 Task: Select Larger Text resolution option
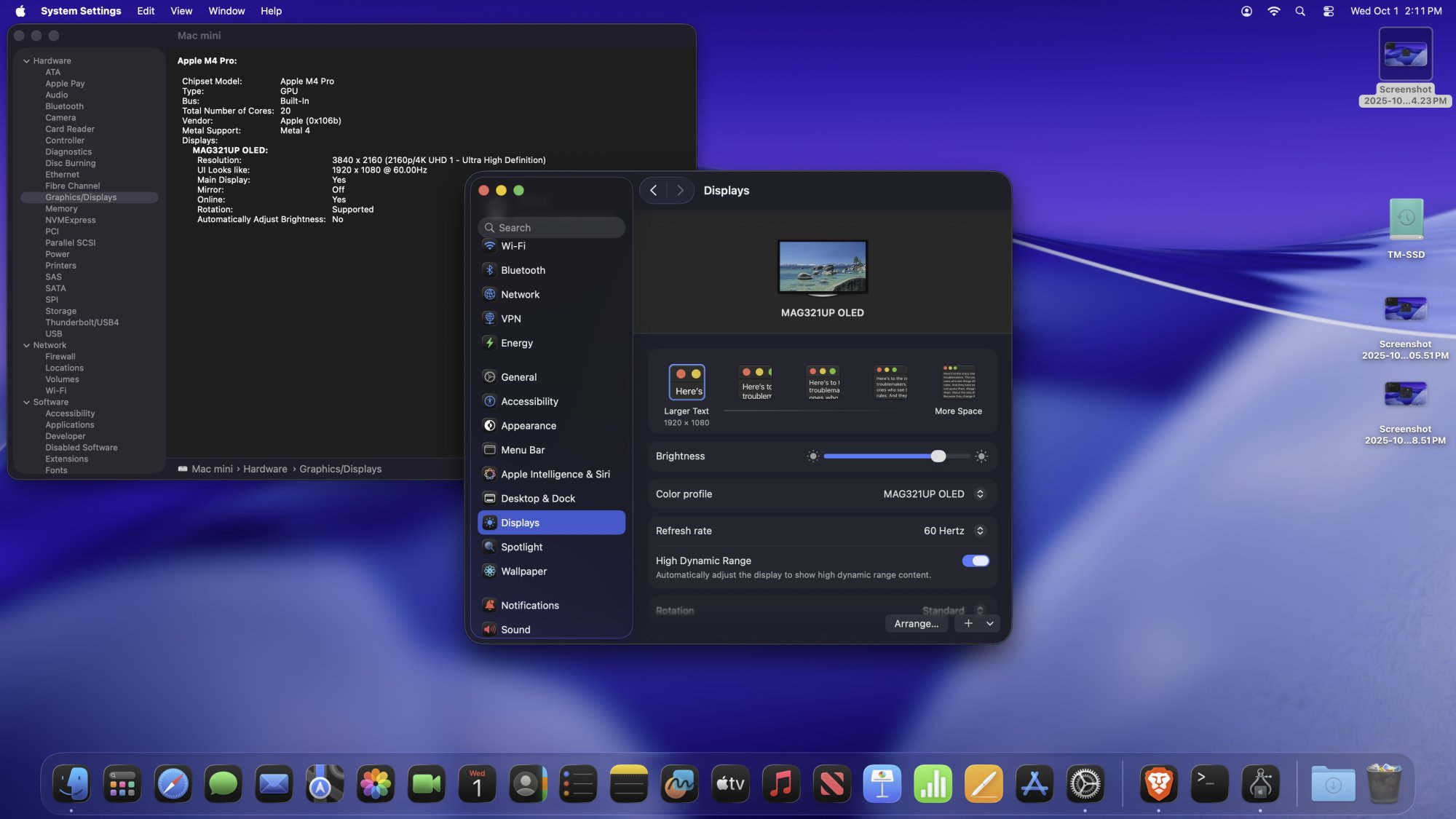point(687,382)
